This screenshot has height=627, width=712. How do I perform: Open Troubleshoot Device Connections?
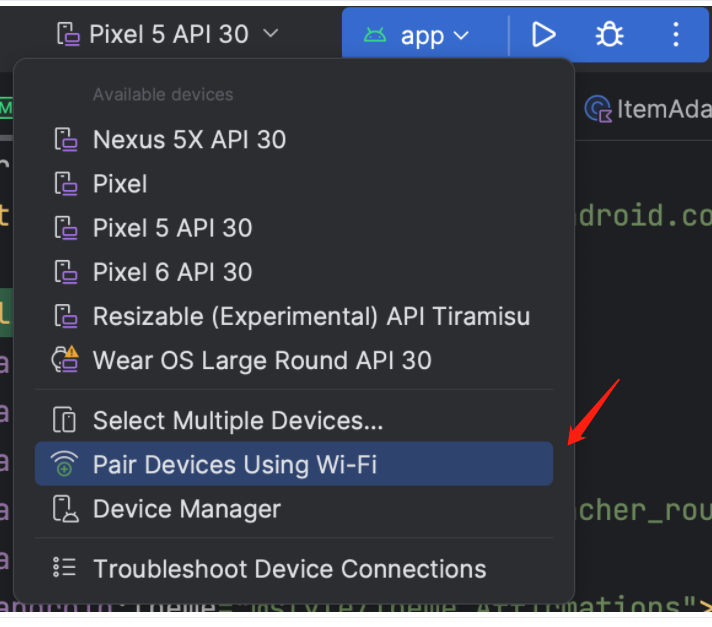(x=289, y=569)
